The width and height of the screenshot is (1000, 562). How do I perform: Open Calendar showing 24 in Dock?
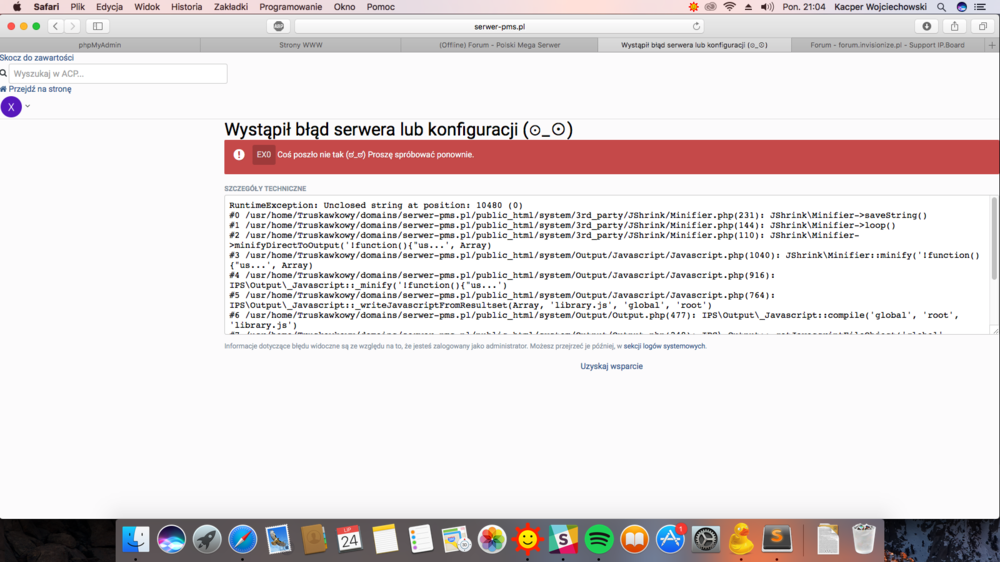tap(349, 539)
